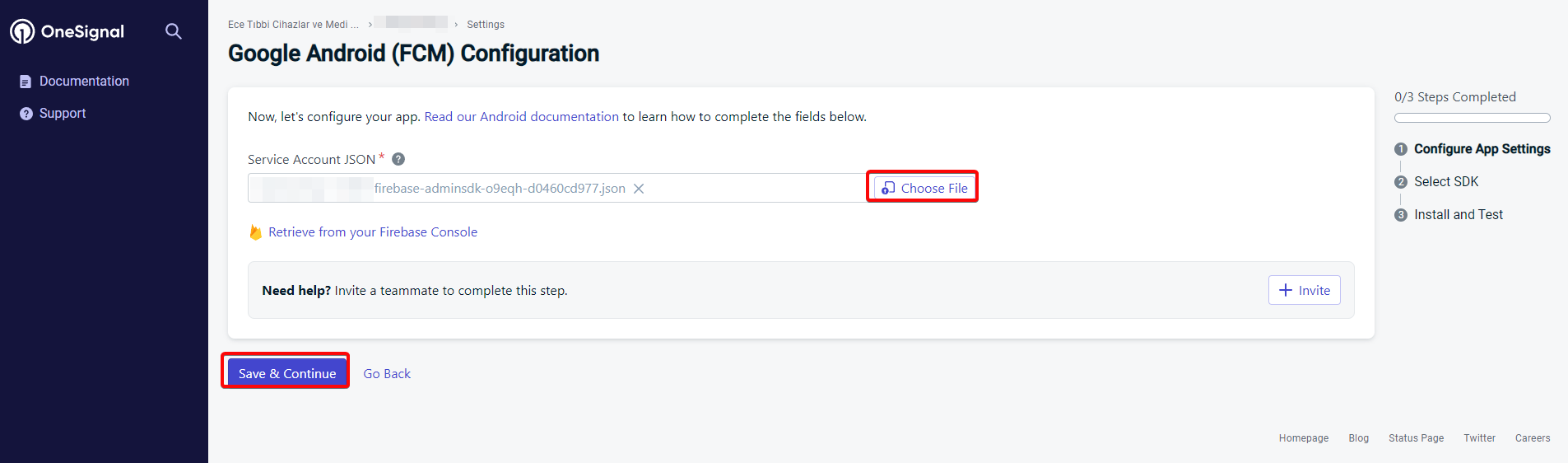The width and height of the screenshot is (1568, 463).
Task: Select Configure App Settings step
Action: [x=1482, y=149]
